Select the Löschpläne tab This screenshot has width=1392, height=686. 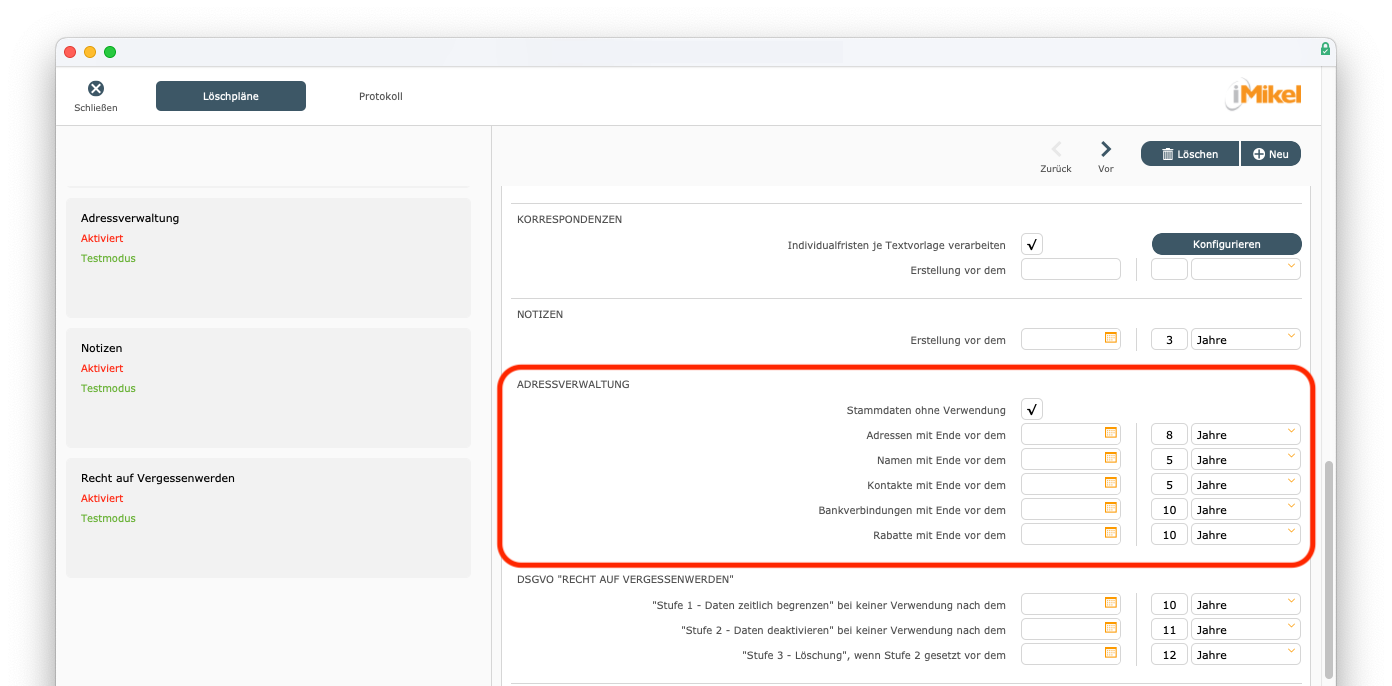(231, 96)
